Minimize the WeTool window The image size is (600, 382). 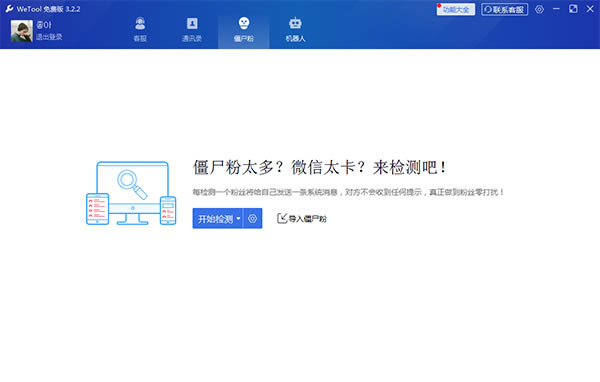pyautogui.click(x=556, y=9)
